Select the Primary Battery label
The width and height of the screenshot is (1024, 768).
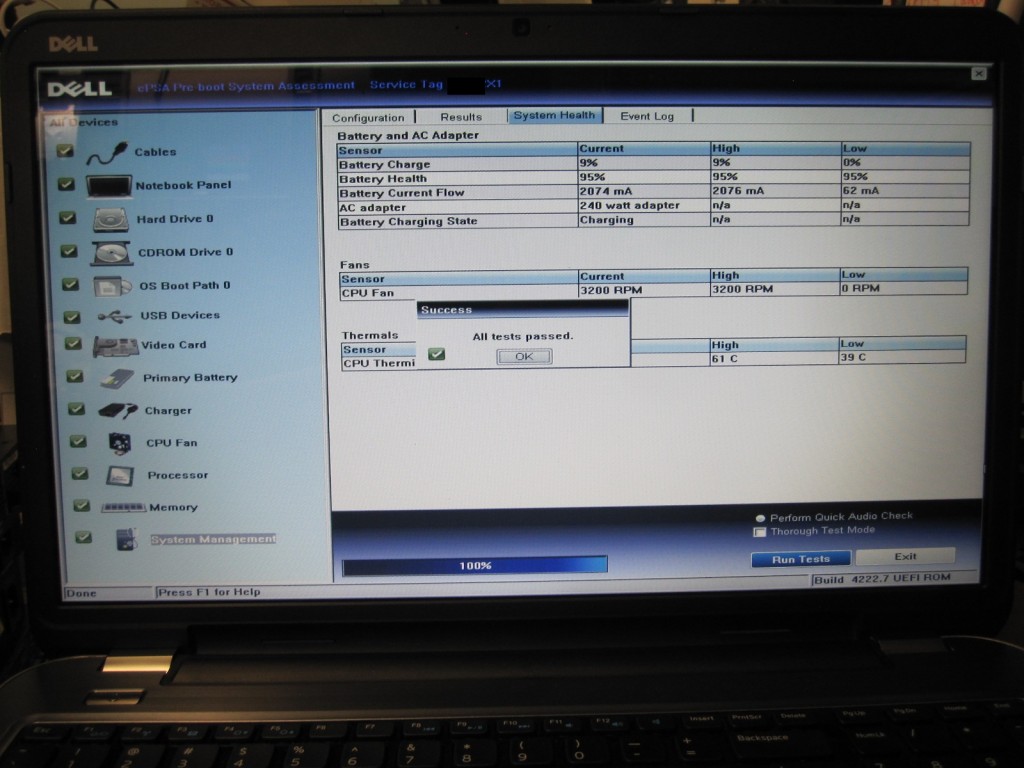(190, 377)
